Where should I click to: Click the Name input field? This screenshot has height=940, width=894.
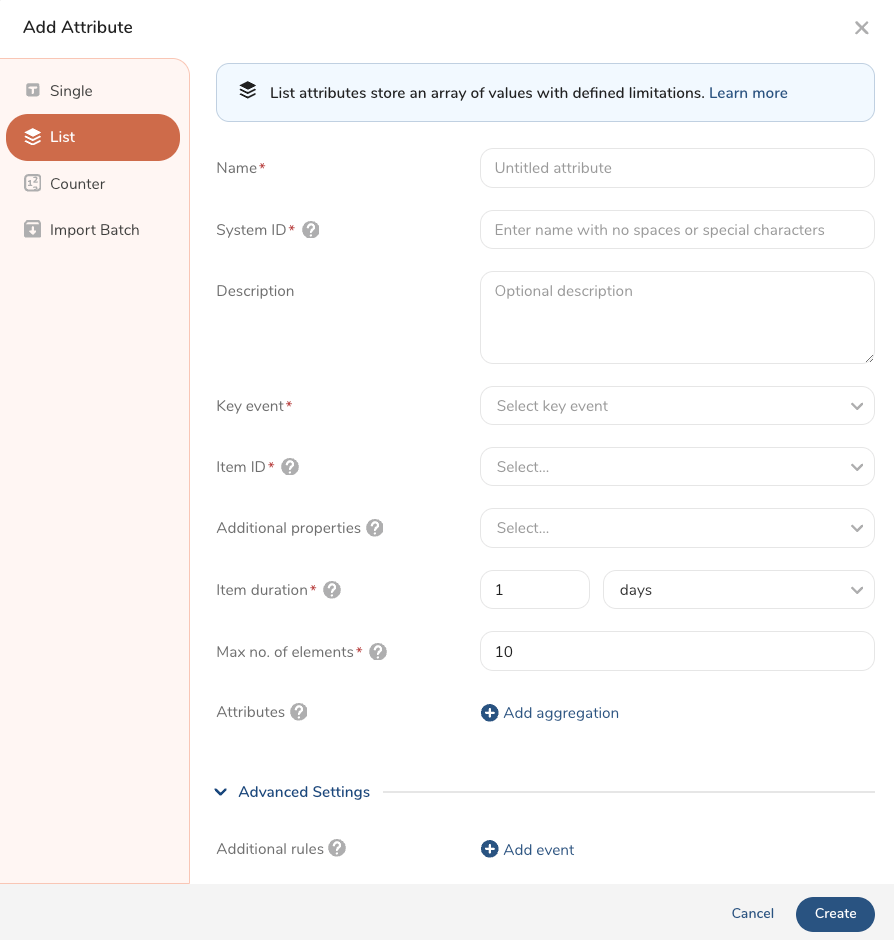point(677,168)
